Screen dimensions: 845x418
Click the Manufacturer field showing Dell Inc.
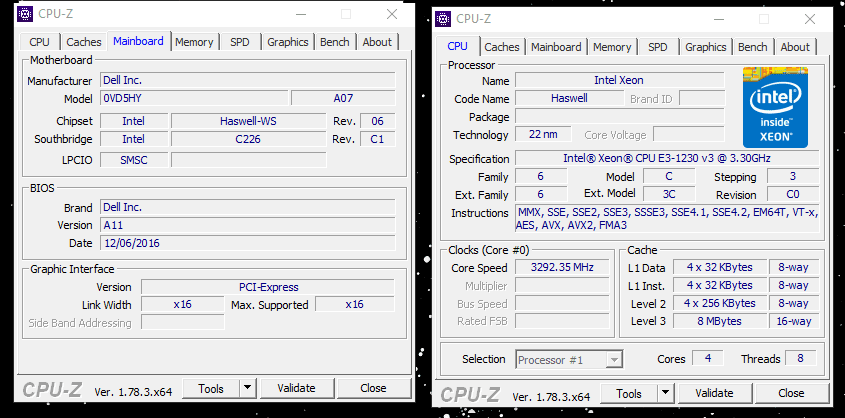(248, 81)
